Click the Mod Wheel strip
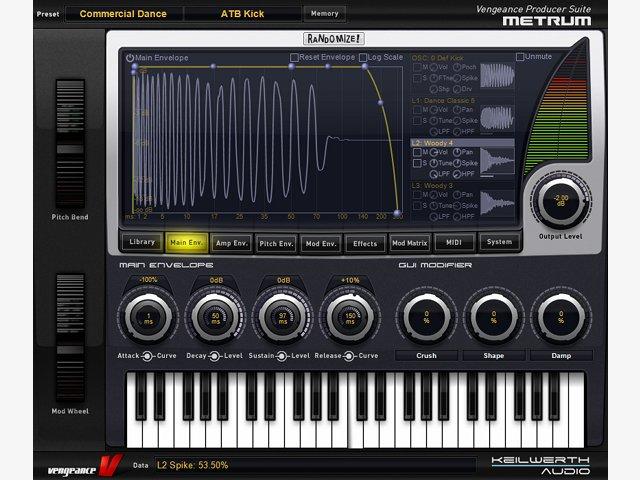 (70, 338)
